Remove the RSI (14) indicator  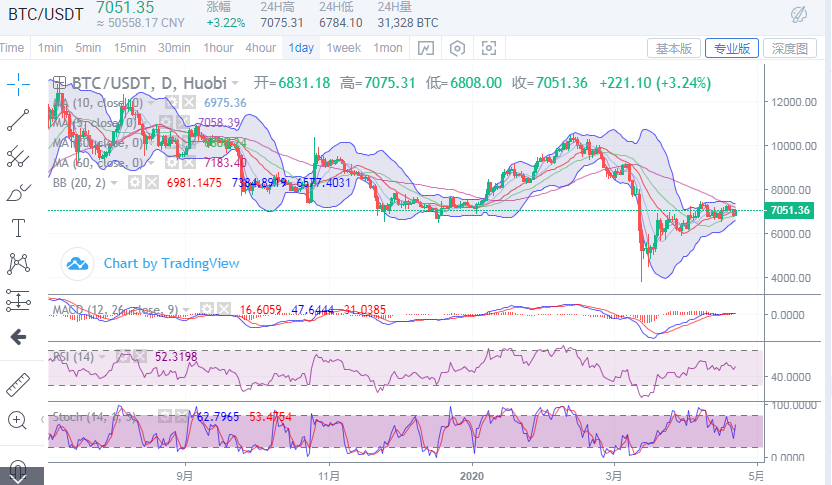[140, 356]
